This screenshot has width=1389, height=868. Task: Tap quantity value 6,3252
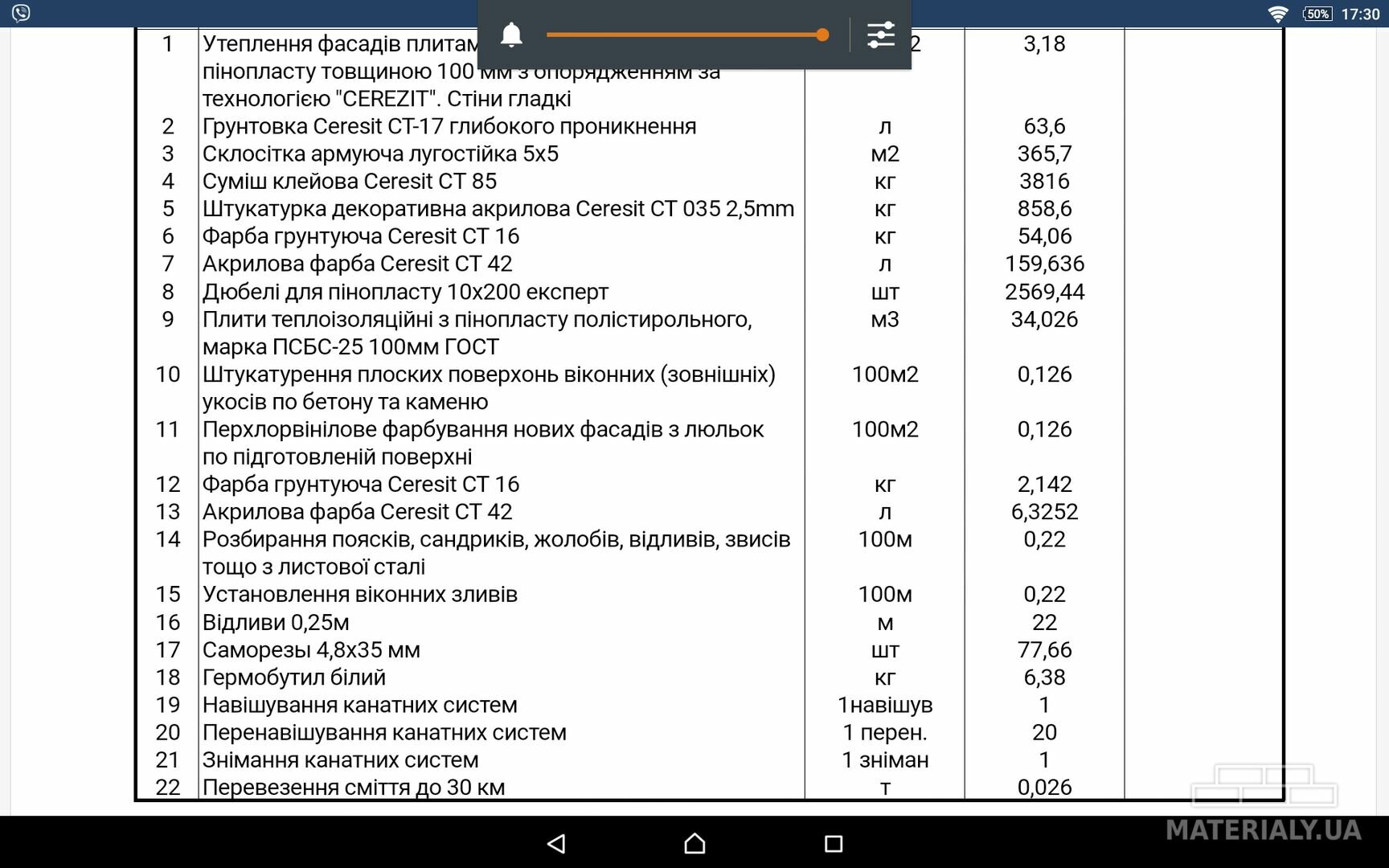pos(1044,511)
